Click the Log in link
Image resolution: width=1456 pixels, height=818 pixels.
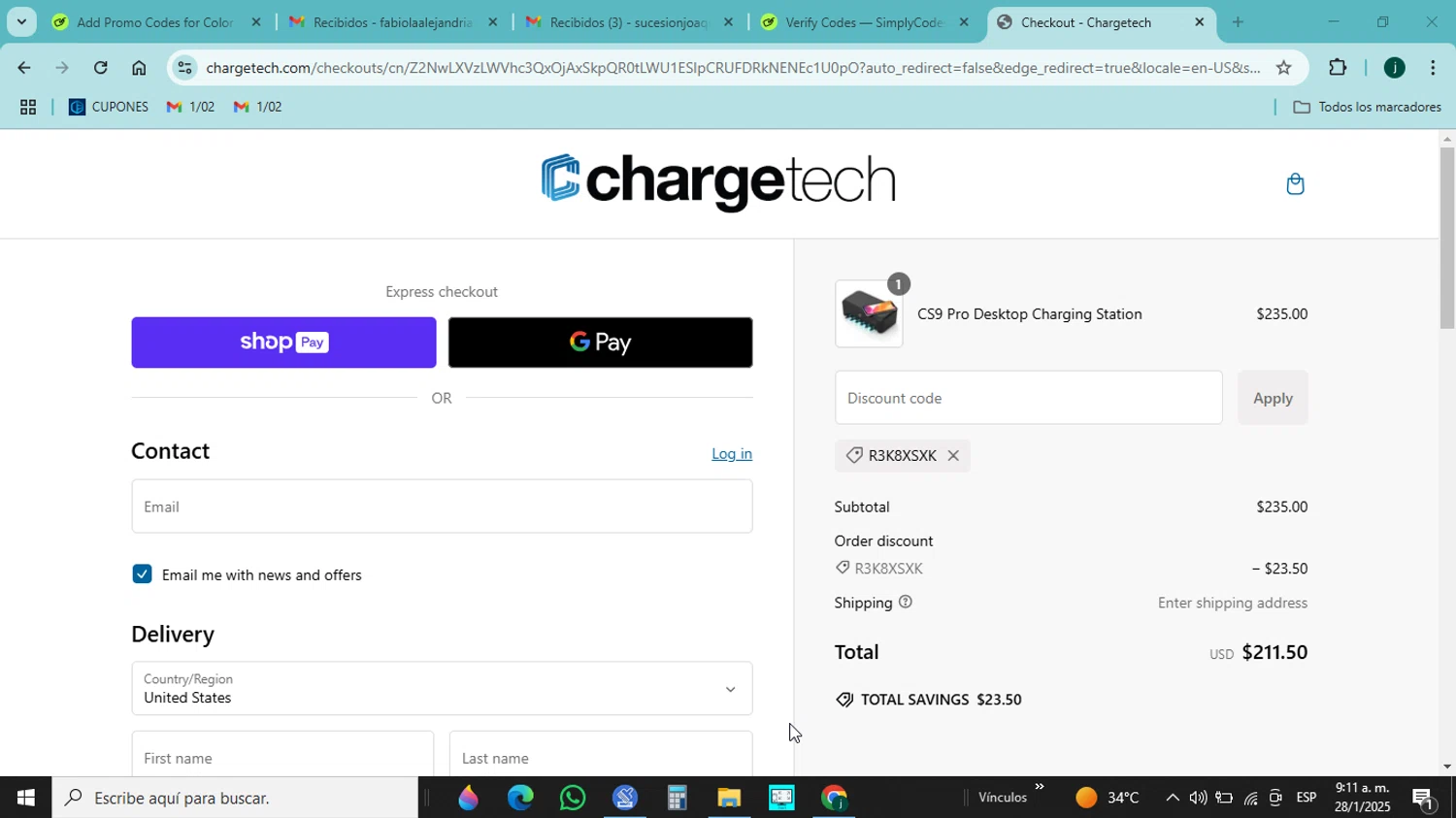(732, 454)
